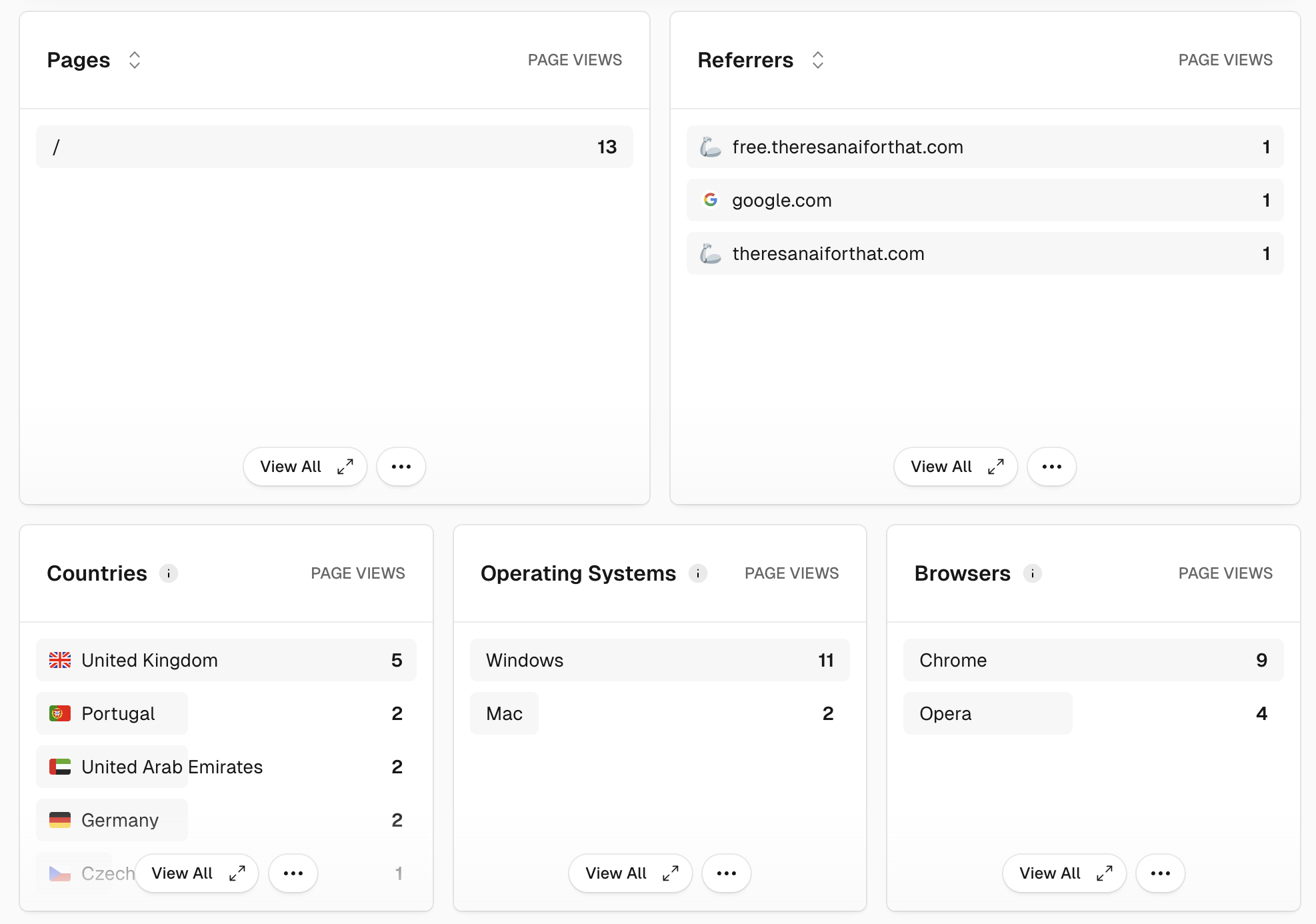Click the Operating Systems info icon

(698, 573)
